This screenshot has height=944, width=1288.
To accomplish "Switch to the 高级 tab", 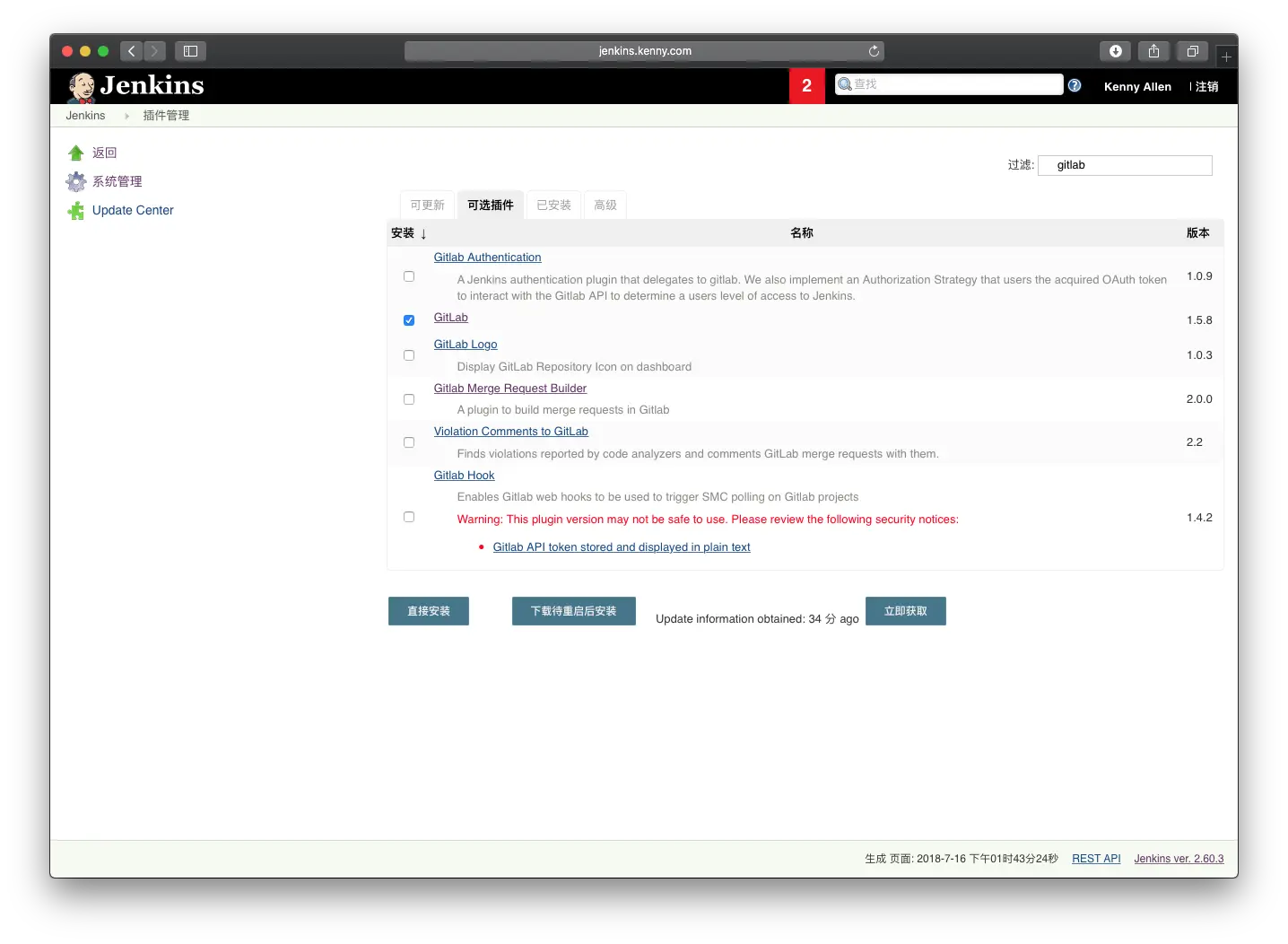I will pos(605,205).
